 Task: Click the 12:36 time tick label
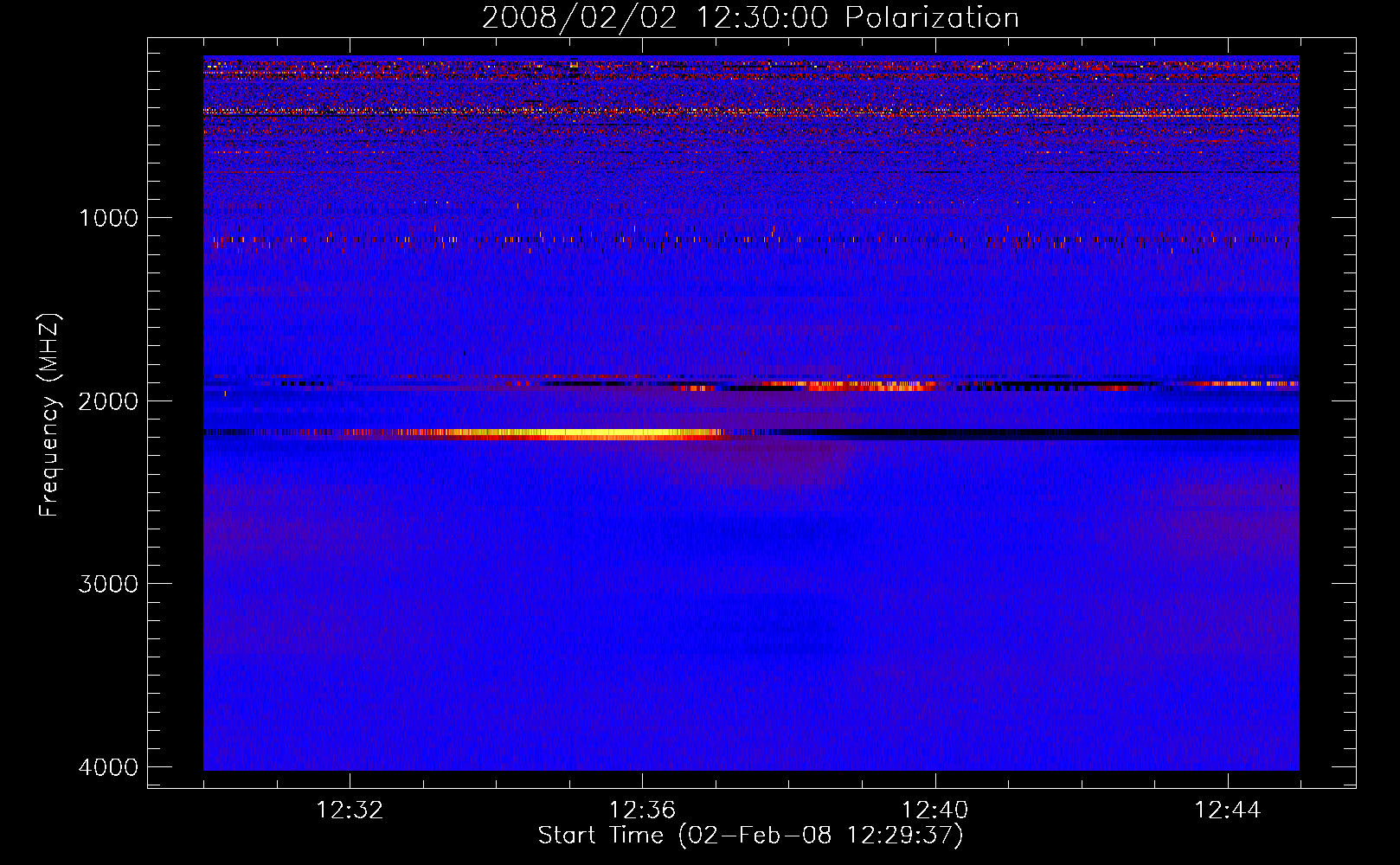[642, 811]
